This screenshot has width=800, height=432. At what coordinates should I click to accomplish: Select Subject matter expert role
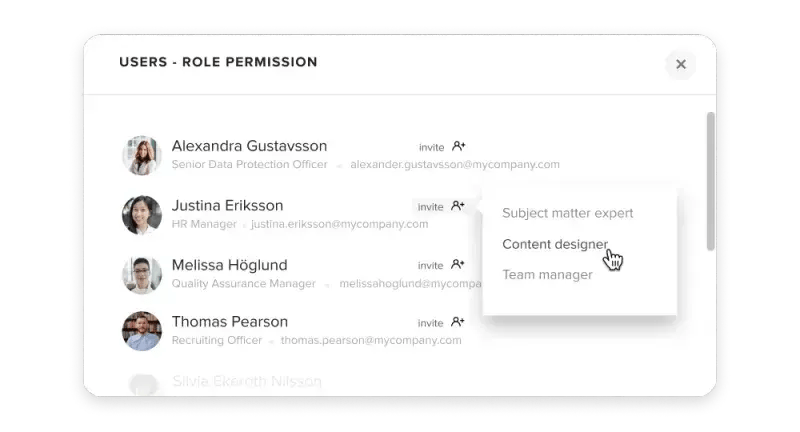[567, 213]
